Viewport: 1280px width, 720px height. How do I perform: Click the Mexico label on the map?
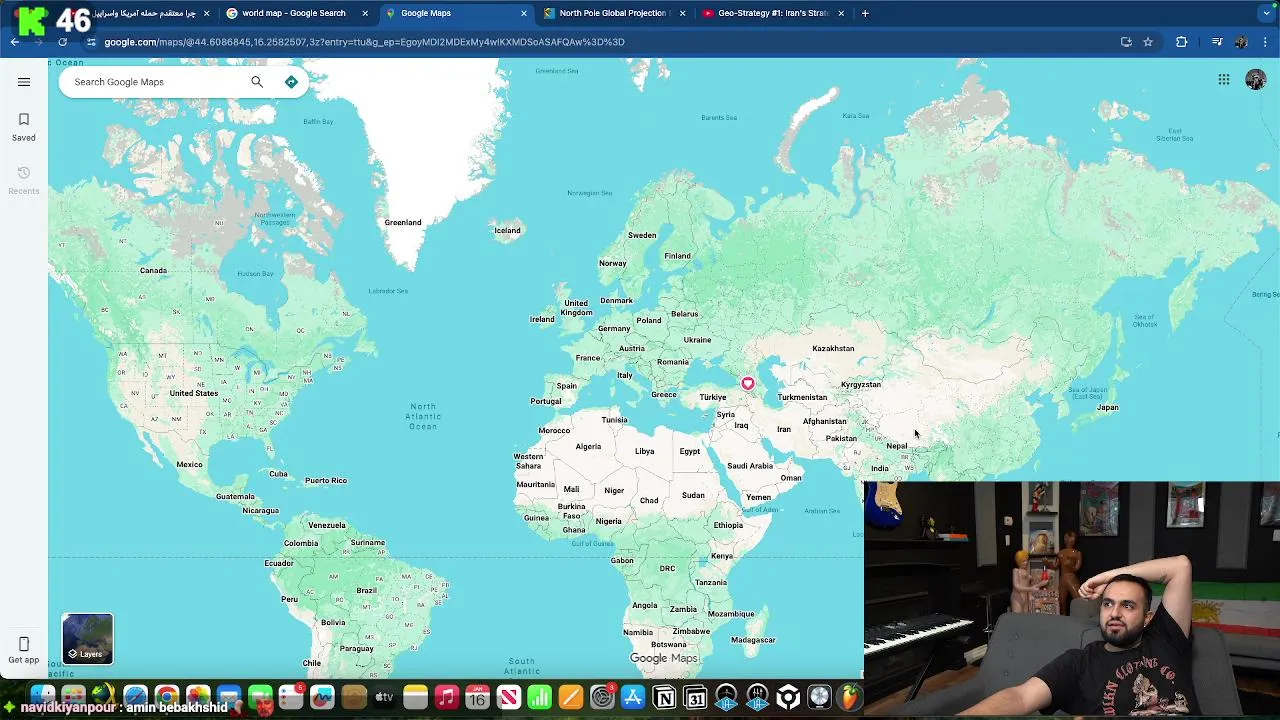(189, 464)
